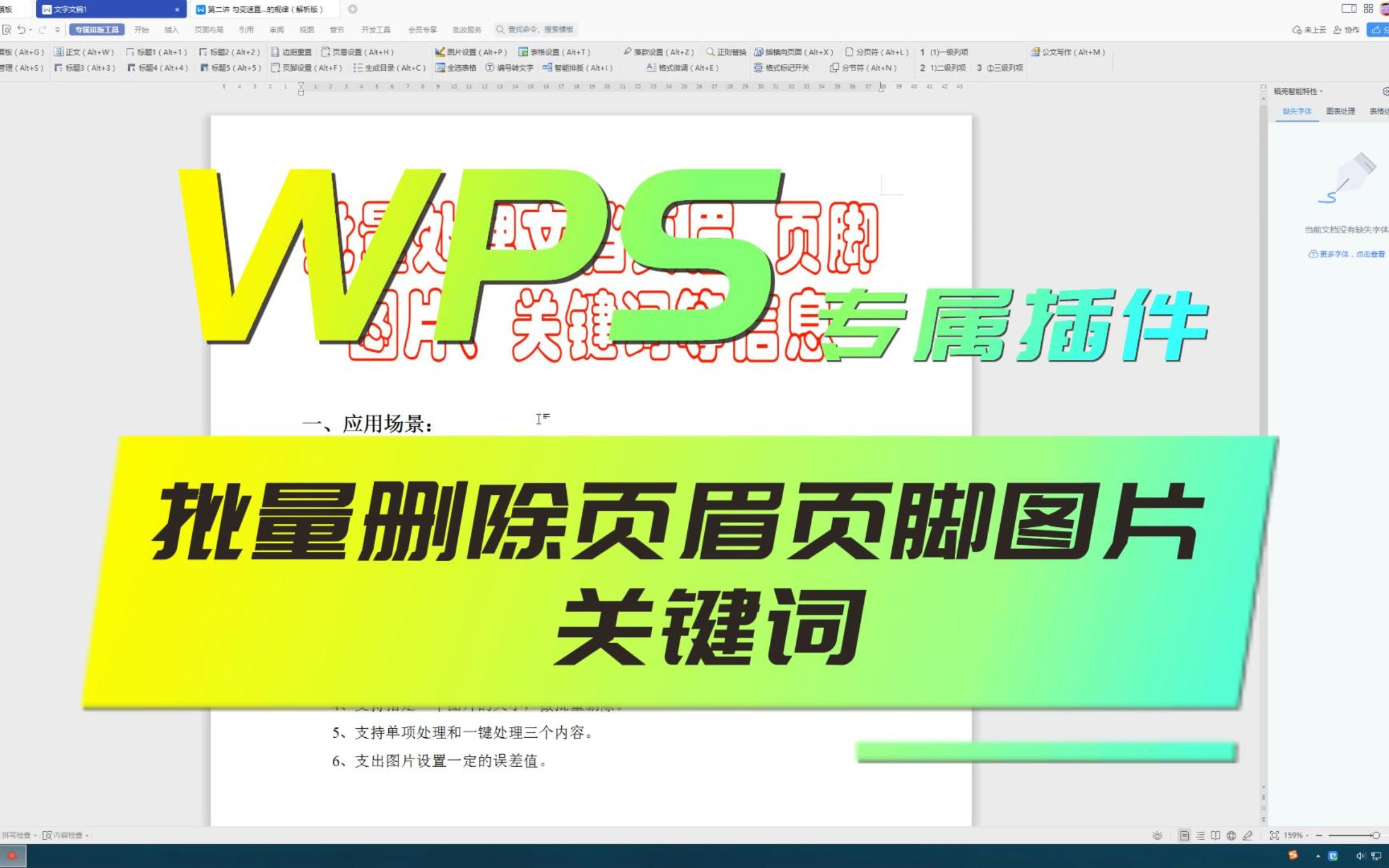The image size is (1389, 868).
Task: Click the zoom slider handle
Action: [x=1375, y=835]
